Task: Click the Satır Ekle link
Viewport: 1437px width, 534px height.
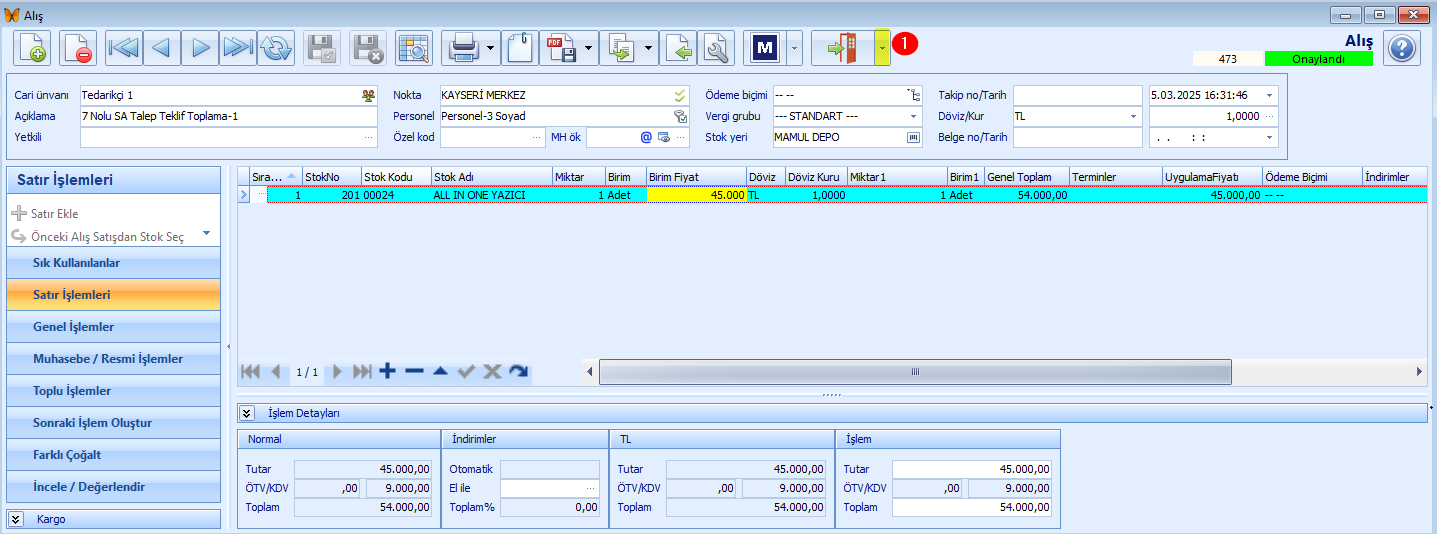Action: coord(54,214)
